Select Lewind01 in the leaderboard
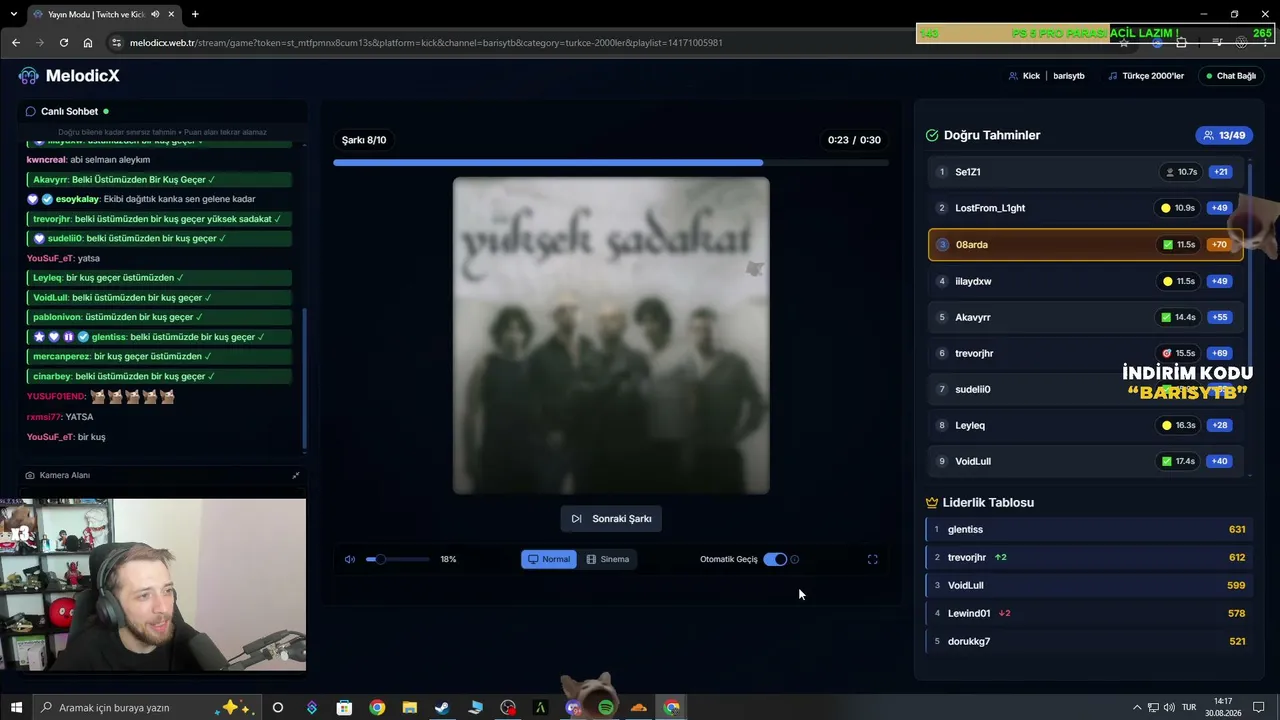The height and width of the screenshot is (720, 1280). click(x=1089, y=613)
